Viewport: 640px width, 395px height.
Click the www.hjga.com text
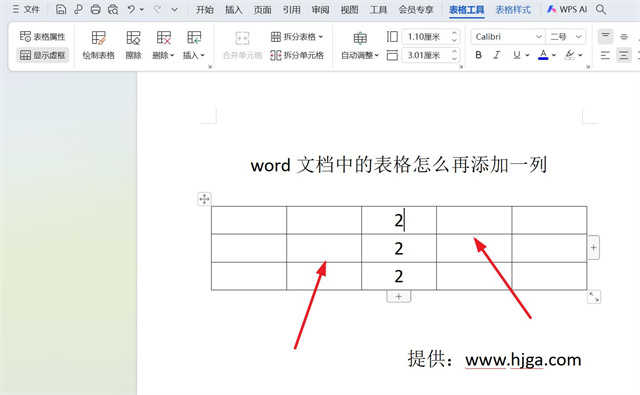coord(523,360)
